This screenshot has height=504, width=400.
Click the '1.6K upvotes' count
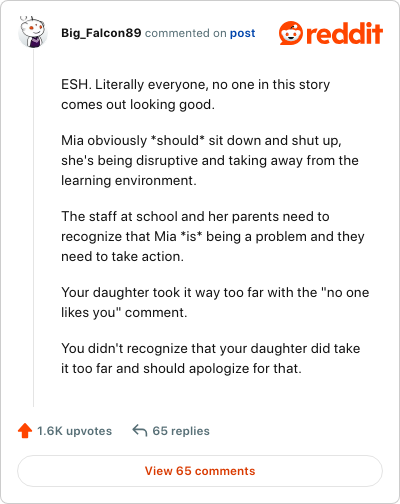click(74, 431)
